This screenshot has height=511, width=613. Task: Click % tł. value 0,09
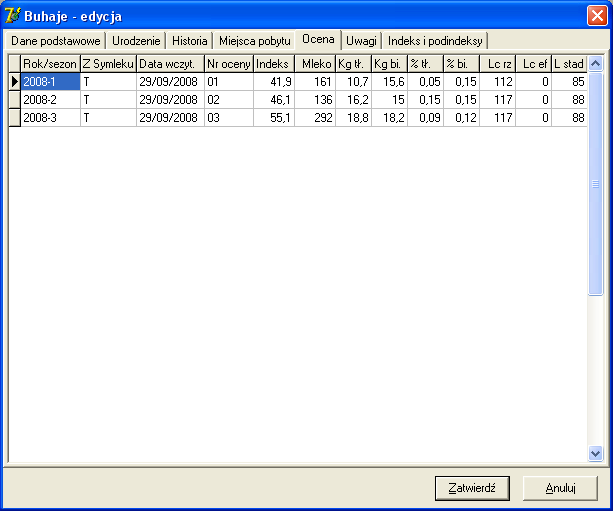coord(425,118)
